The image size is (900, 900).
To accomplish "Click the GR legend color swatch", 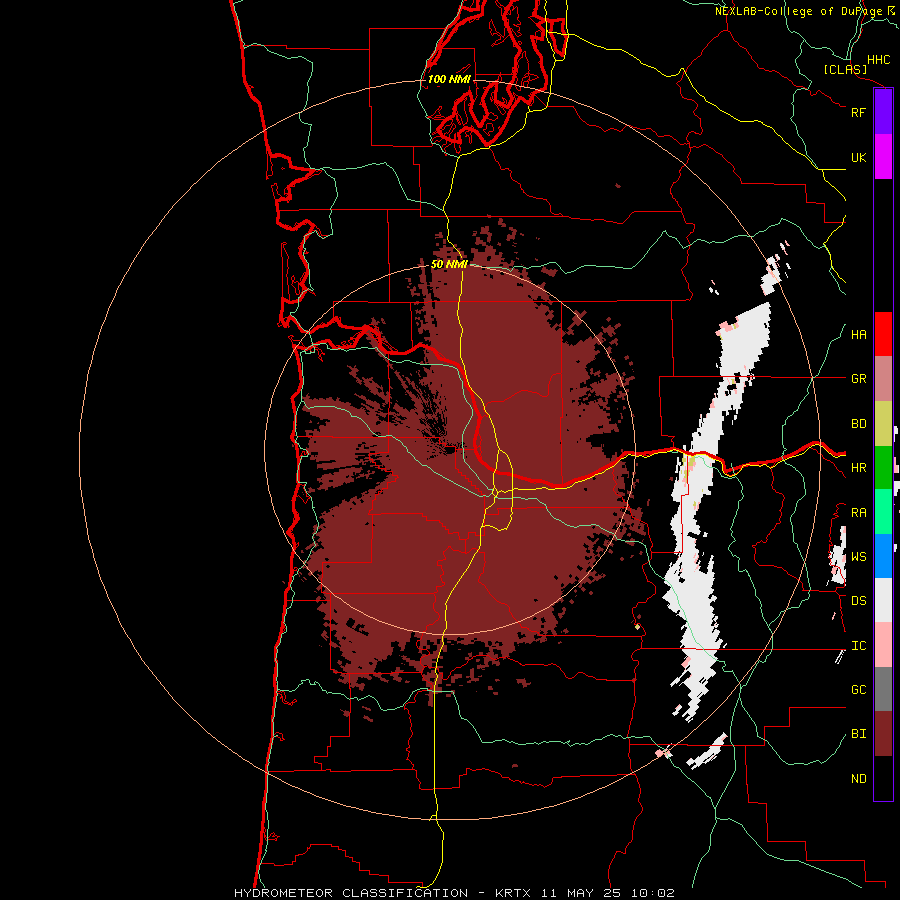I will click(x=883, y=379).
